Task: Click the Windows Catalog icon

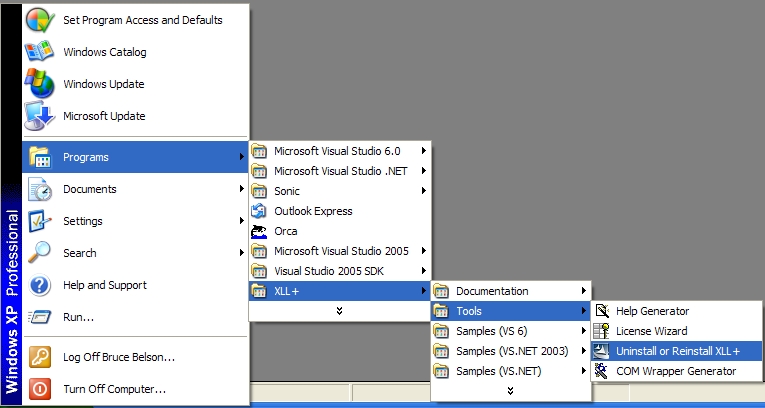Action: [x=40, y=52]
